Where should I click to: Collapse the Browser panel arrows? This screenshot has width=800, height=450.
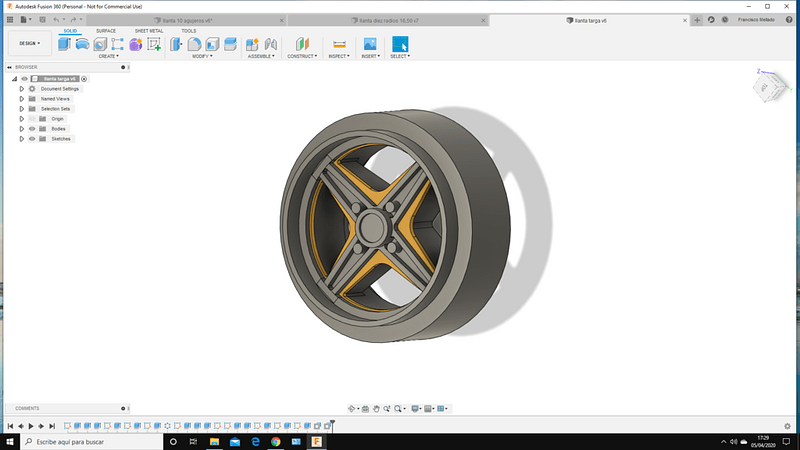click(x=9, y=67)
